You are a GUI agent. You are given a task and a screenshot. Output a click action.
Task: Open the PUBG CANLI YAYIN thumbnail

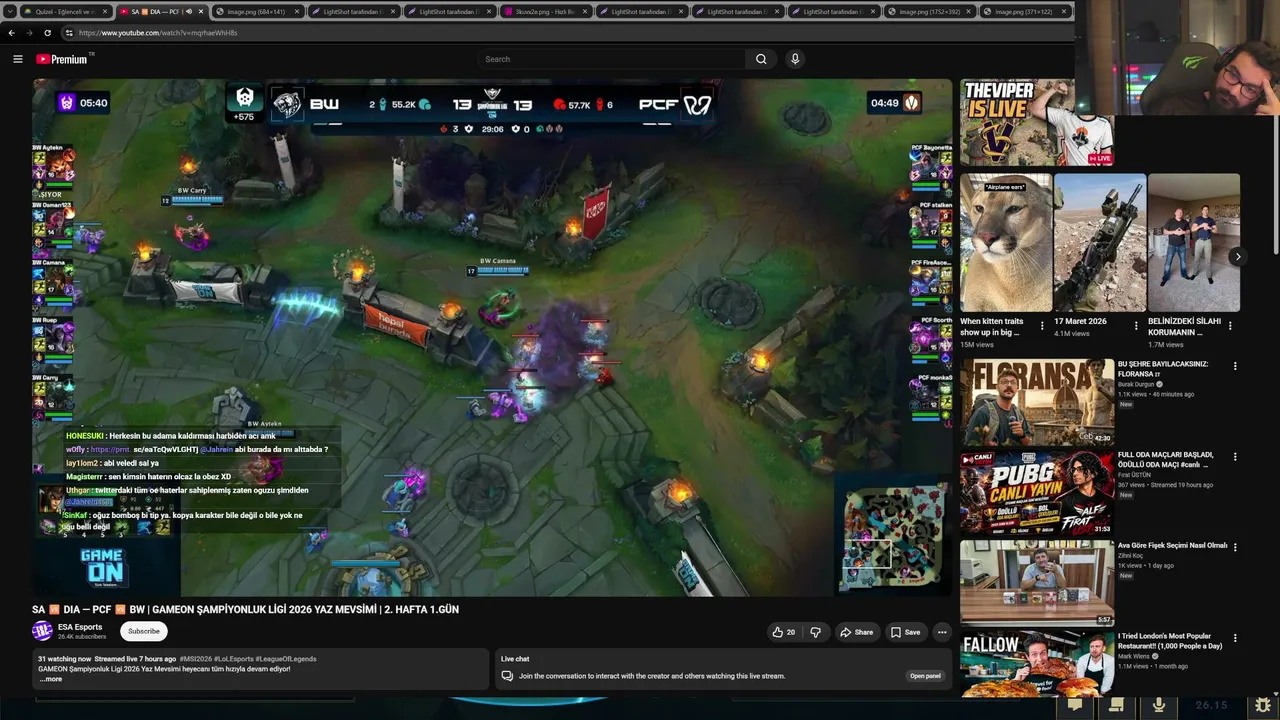1037,493
